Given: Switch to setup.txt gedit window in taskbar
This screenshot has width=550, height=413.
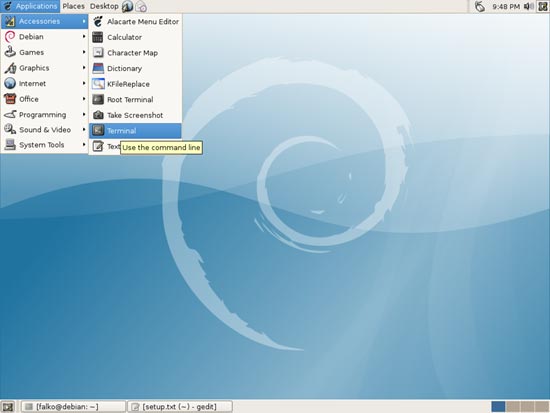Looking at the screenshot, I should 180,407.
